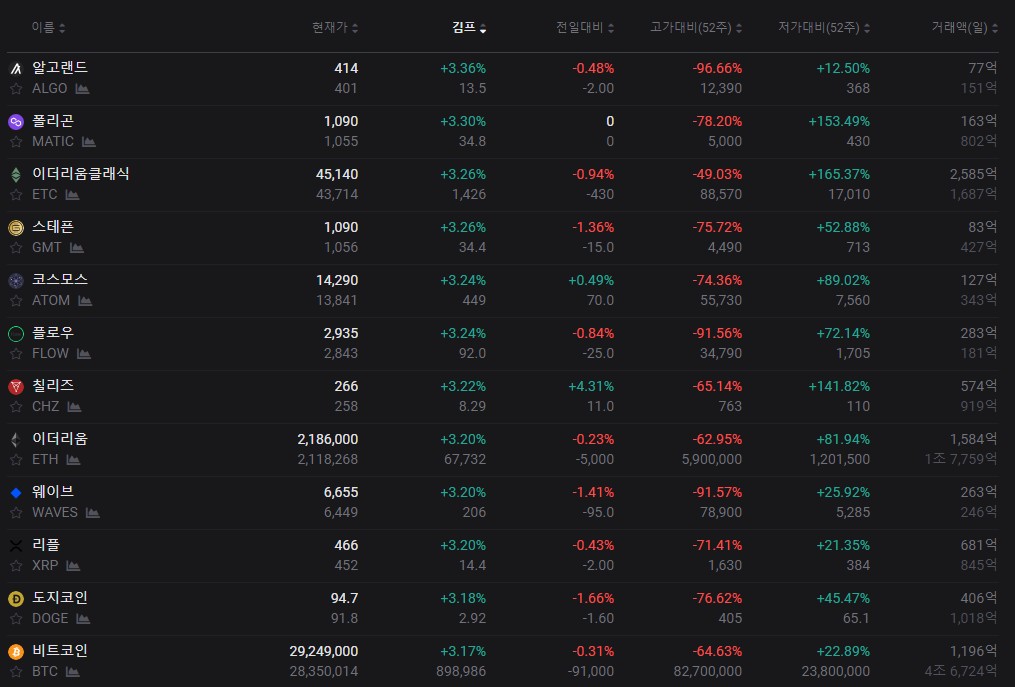The height and width of the screenshot is (687, 1015).
Task: Select ALGO 52-week high change -96.66%
Action: pyautogui.click(x=717, y=69)
